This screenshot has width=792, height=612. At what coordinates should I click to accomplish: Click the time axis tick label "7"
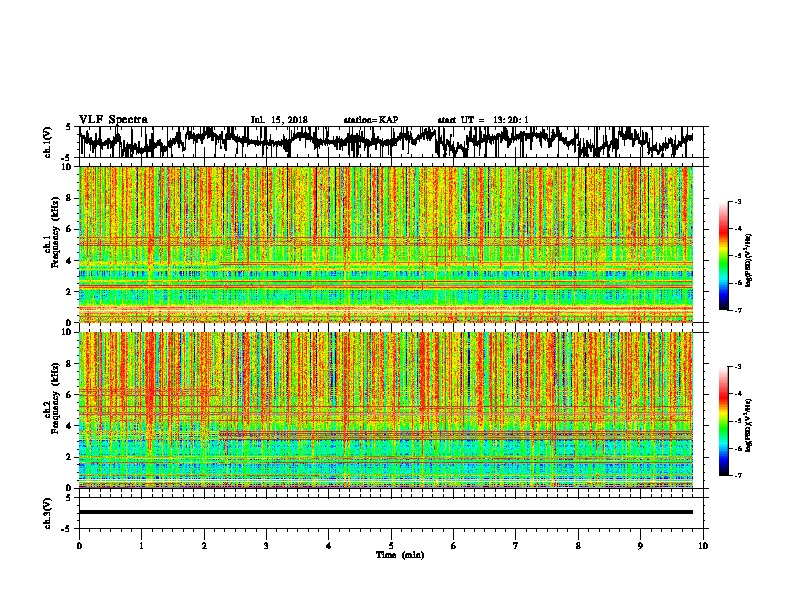pyautogui.click(x=516, y=546)
